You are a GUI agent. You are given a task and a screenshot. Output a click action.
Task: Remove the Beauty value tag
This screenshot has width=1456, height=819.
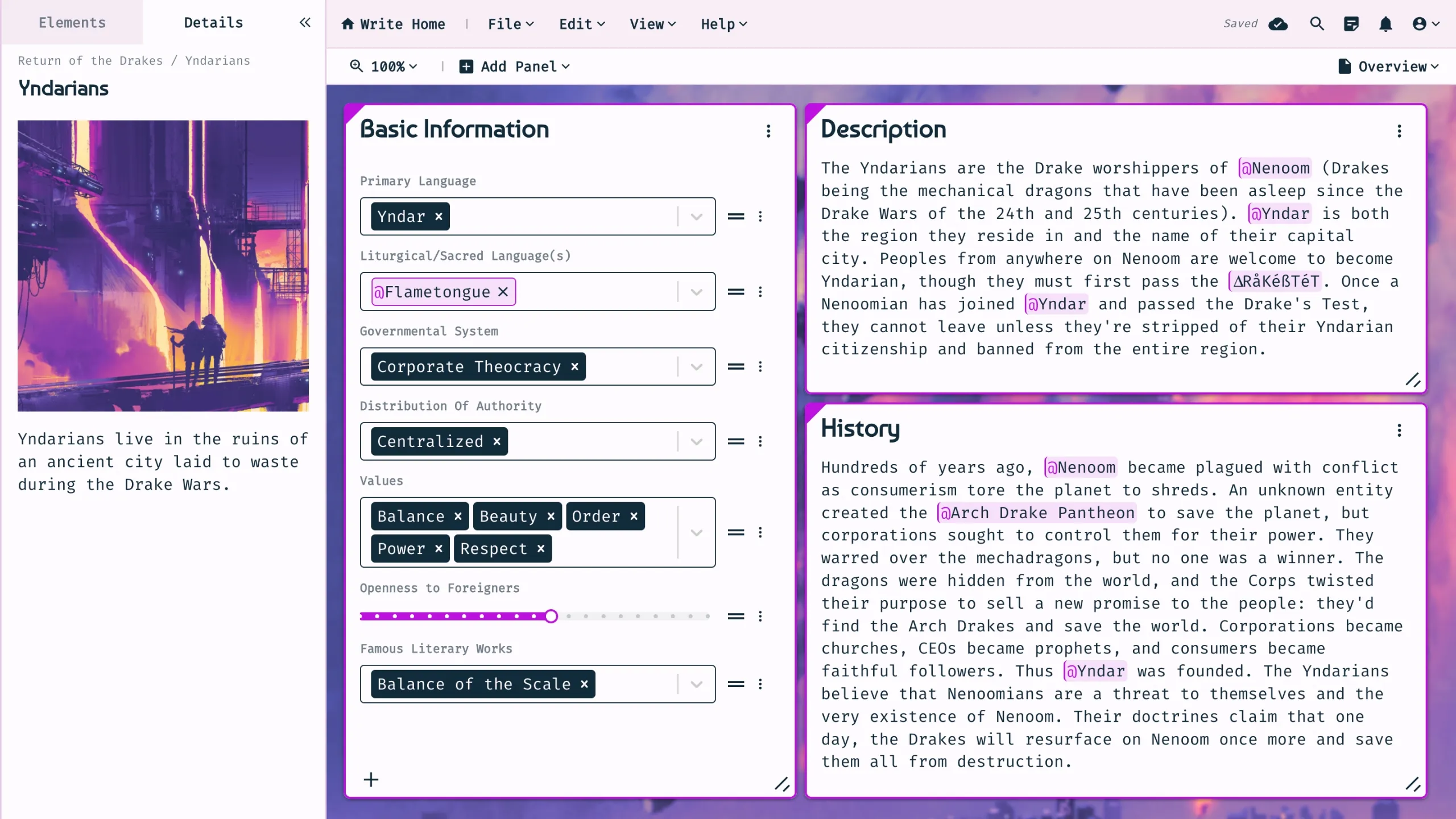tap(551, 516)
